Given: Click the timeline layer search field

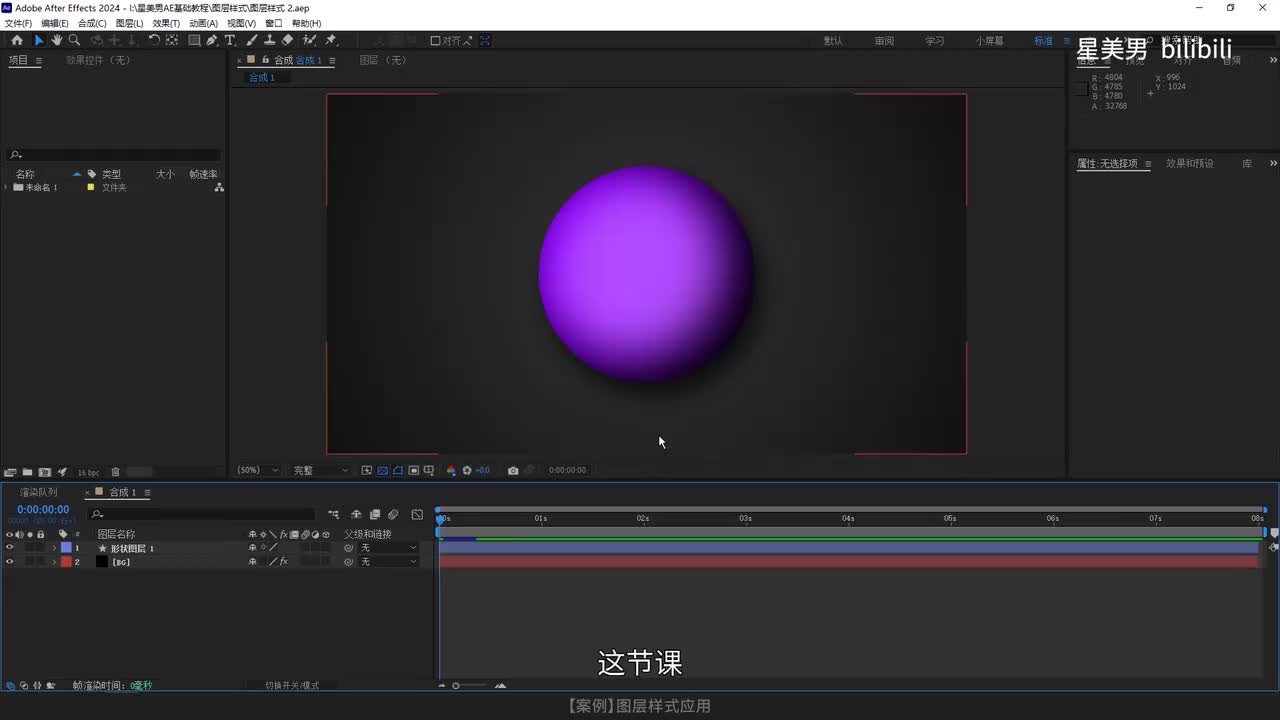Looking at the screenshot, I should [202, 514].
